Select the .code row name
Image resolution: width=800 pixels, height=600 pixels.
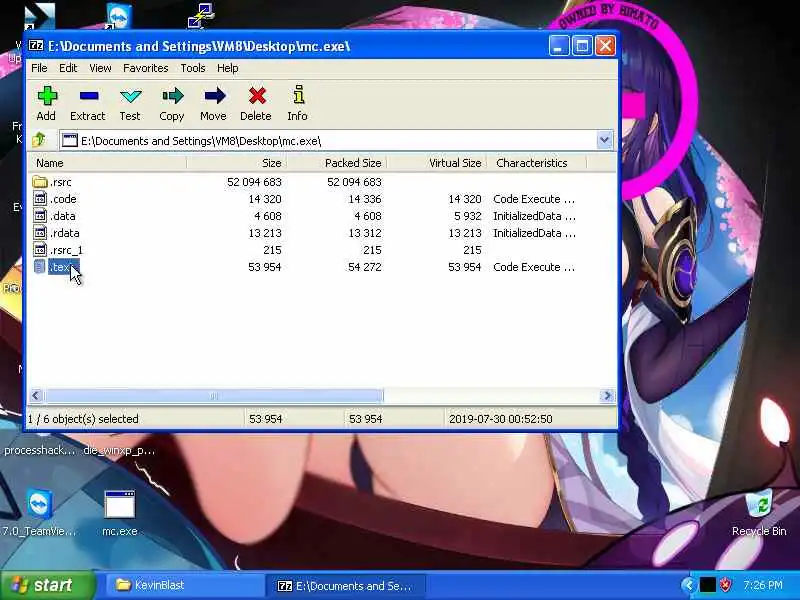[x=63, y=199]
